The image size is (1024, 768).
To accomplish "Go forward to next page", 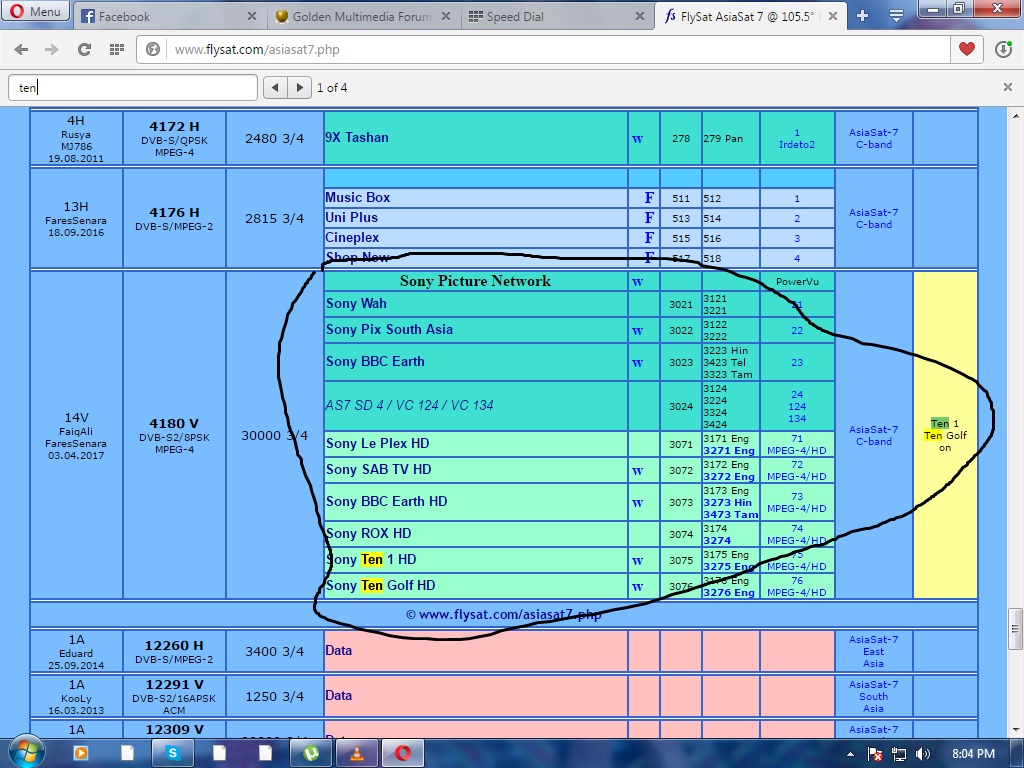I will tap(52, 50).
